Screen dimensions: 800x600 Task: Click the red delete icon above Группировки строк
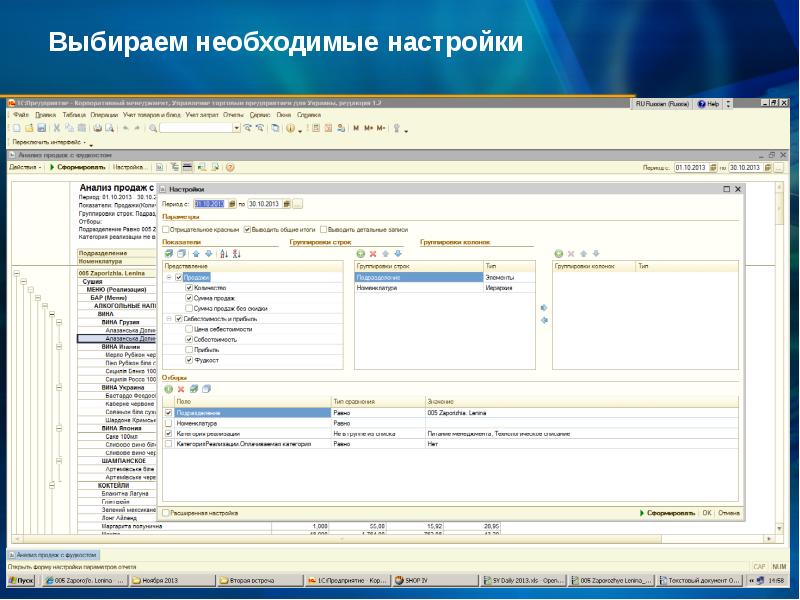[x=373, y=254]
